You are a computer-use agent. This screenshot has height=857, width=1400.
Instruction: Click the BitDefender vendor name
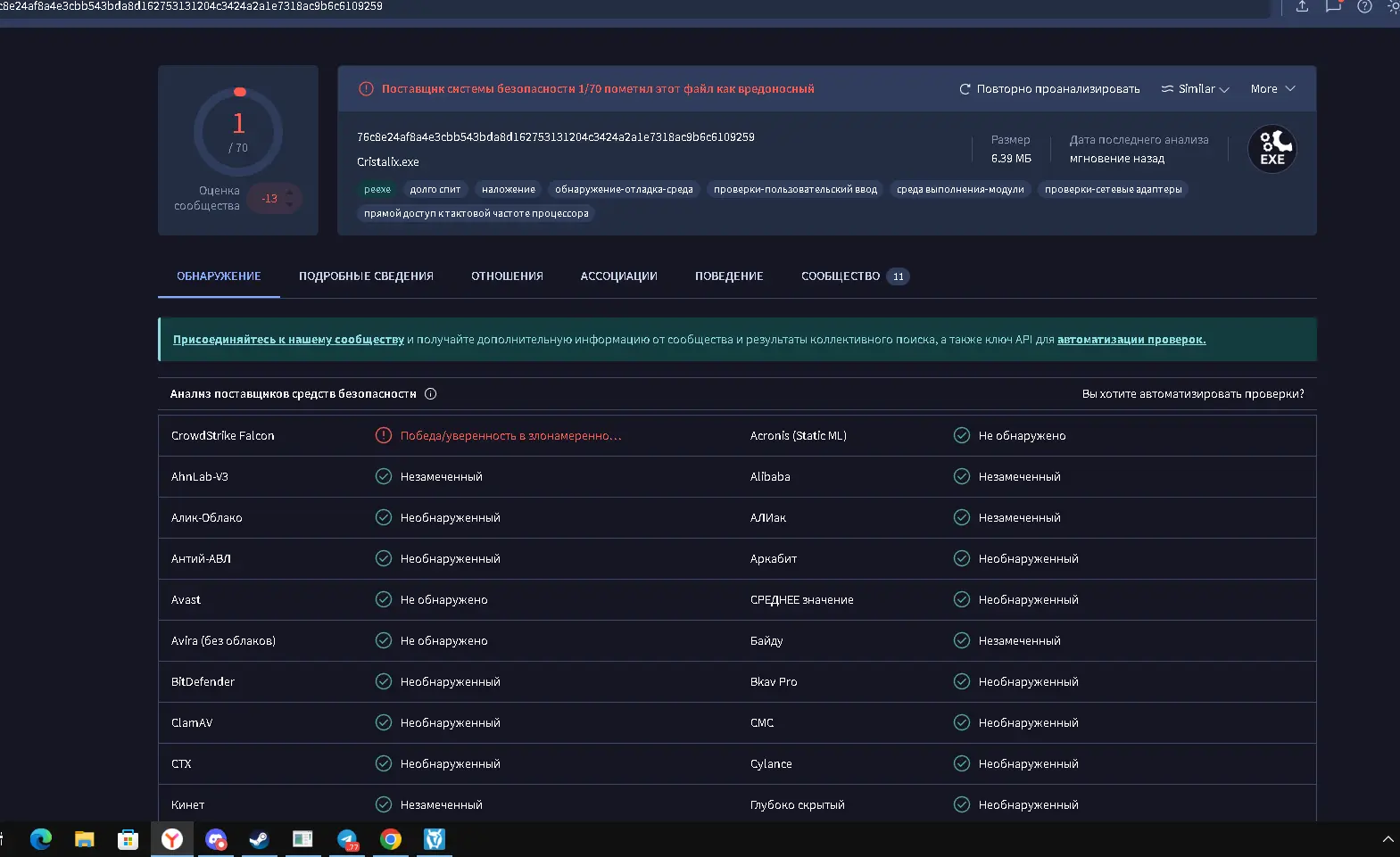(x=203, y=682)
